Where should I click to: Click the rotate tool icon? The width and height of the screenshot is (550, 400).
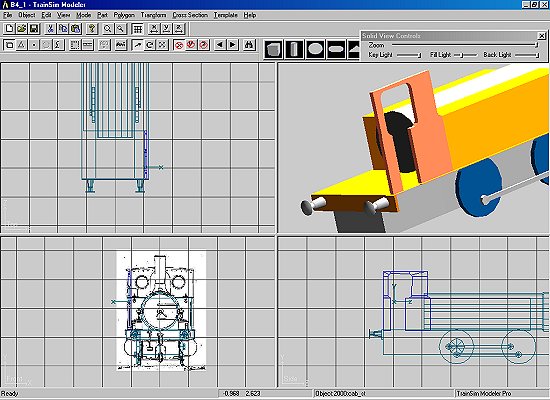[150, 45]
